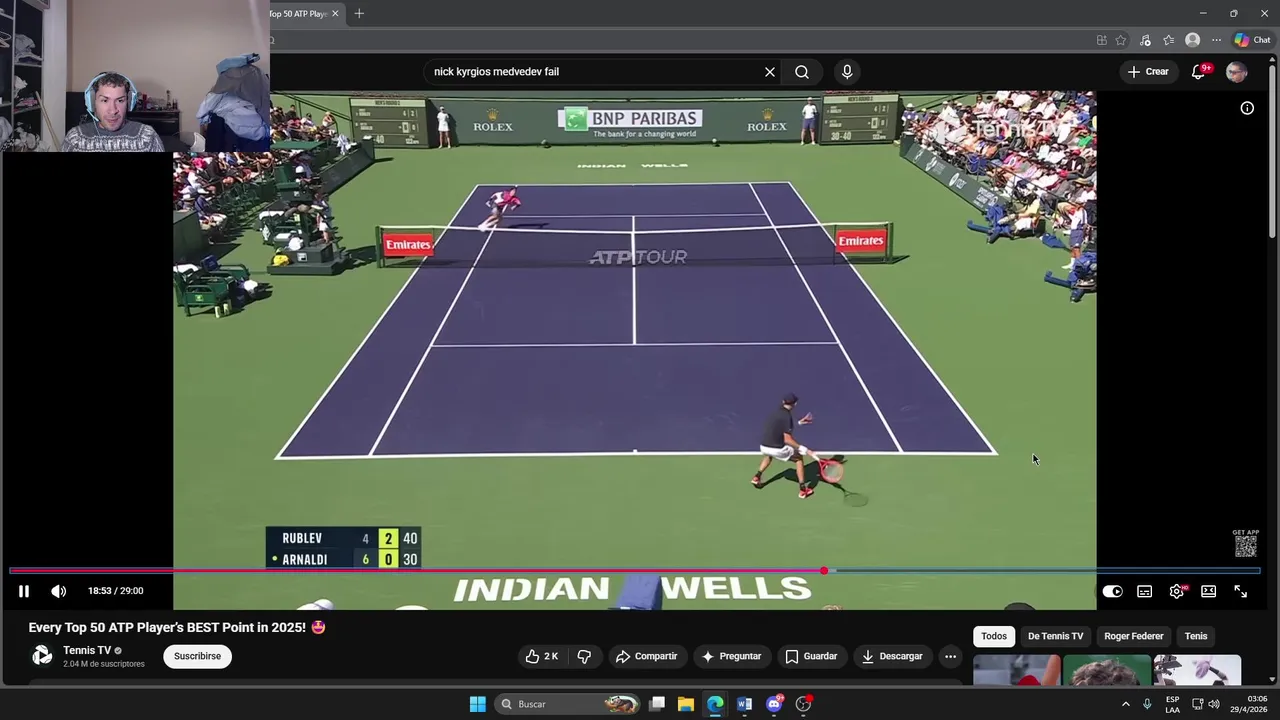Screen dimensions: 1280x720
Task: Click the Edge apps grid icon in address bar
Action: pos(1101,40)
